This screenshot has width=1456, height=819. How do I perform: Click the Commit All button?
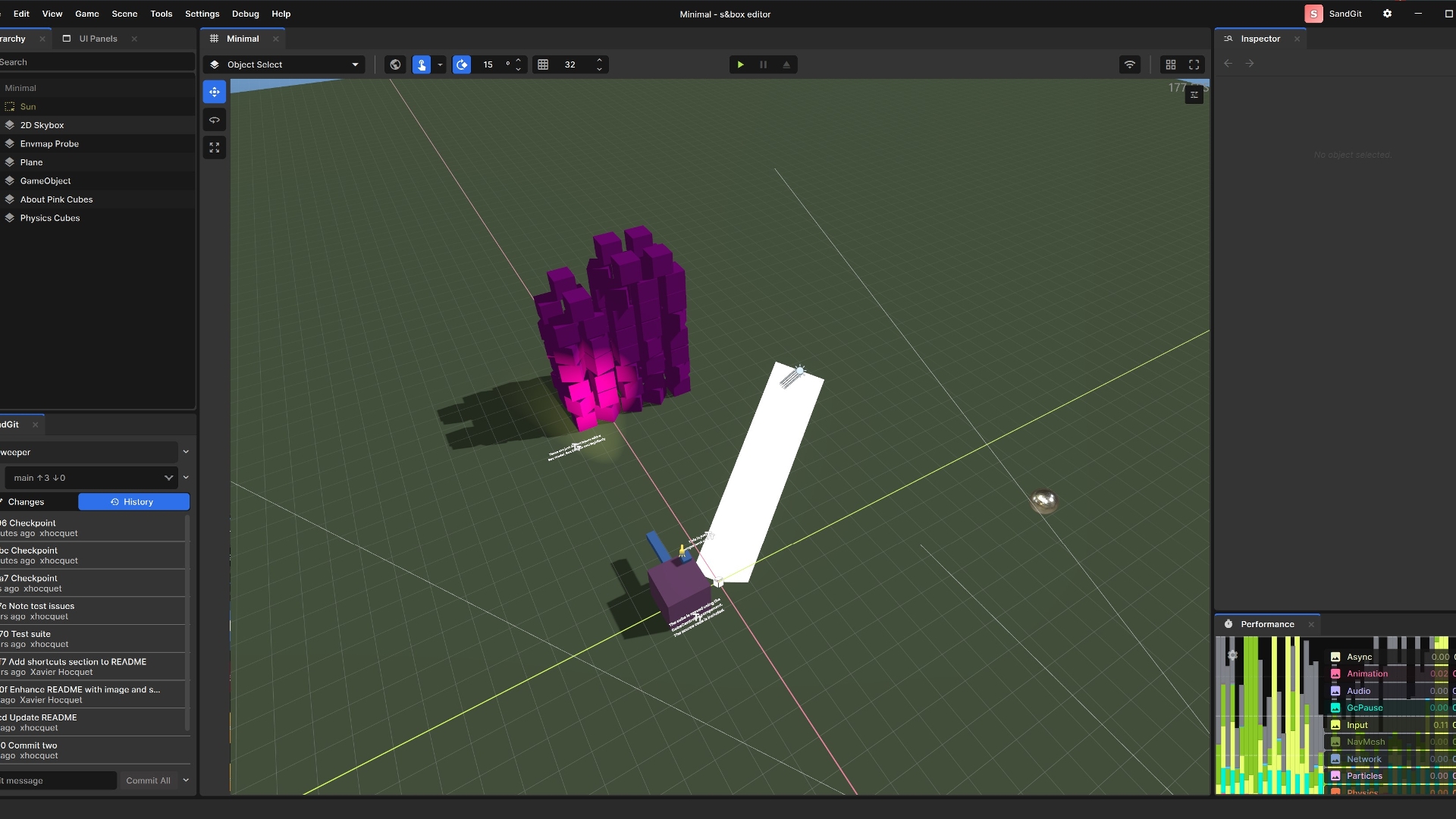(x=148, y=780)
